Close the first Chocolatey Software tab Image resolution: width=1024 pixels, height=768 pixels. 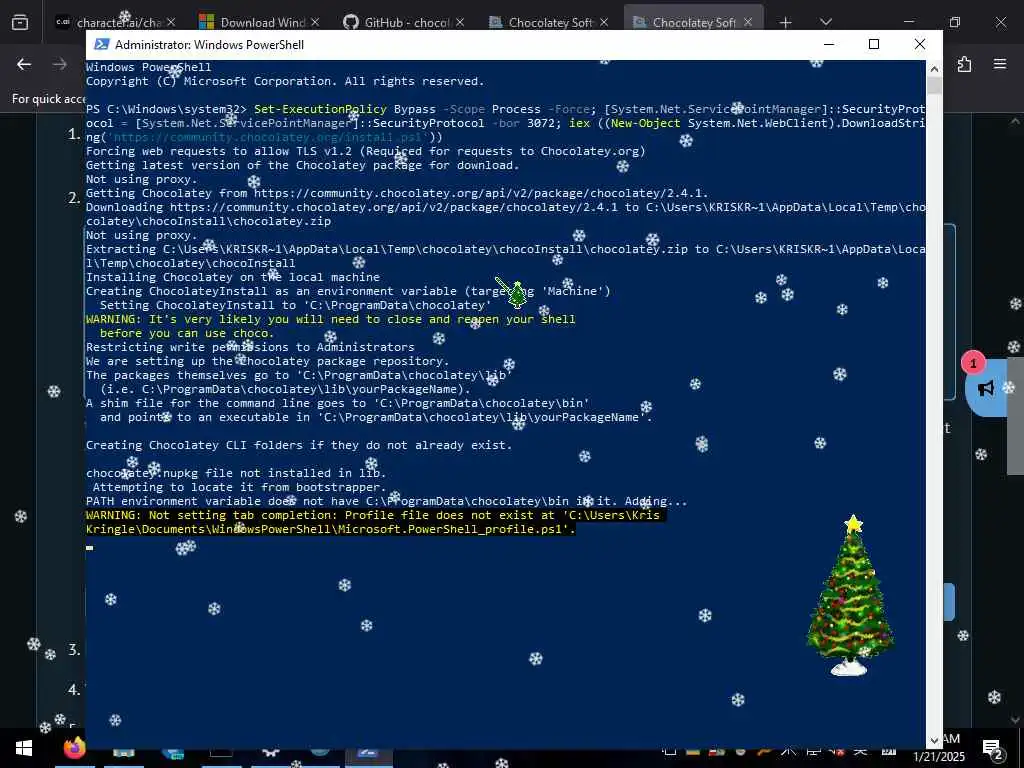point(604,22)
